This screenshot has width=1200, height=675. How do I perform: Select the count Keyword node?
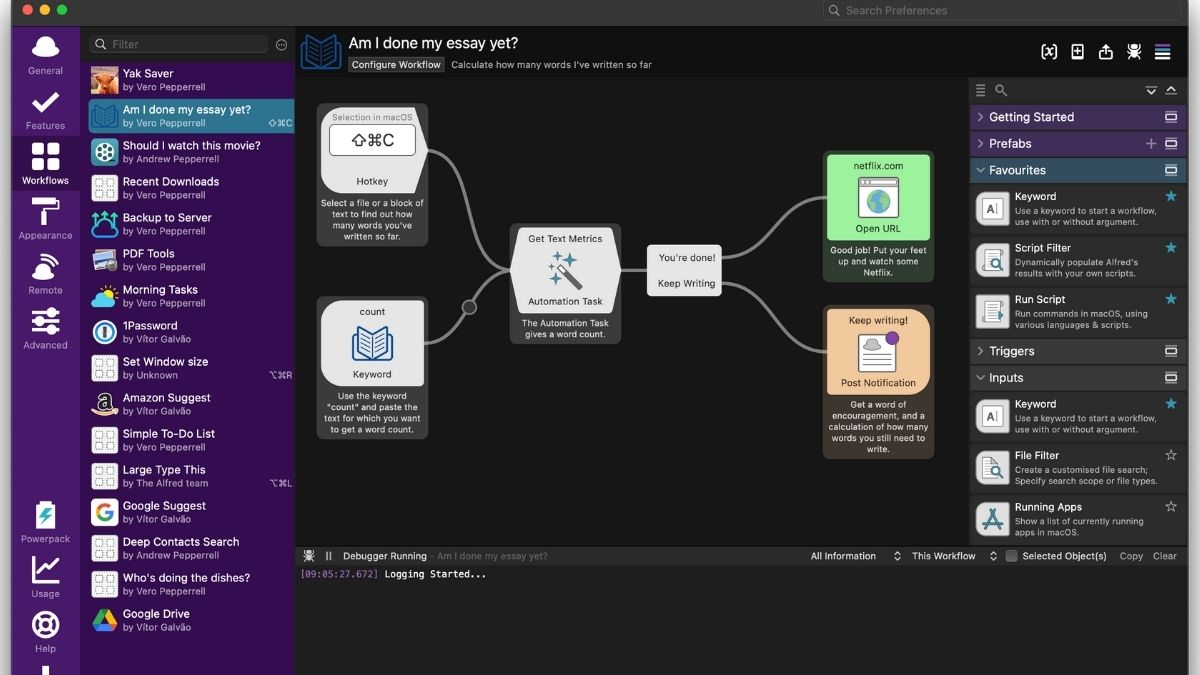[x=372, y=344]
